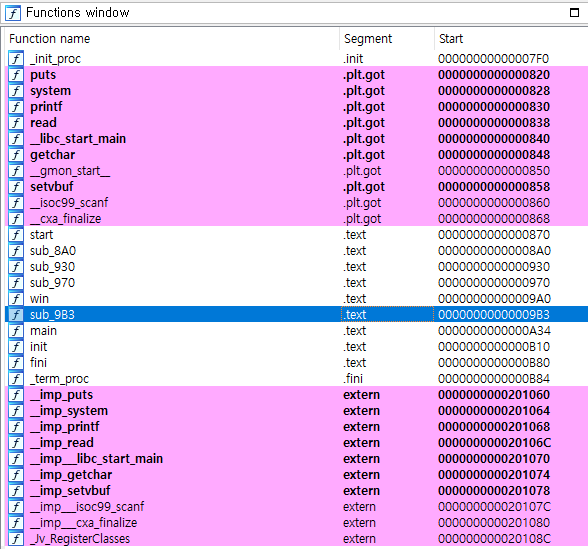Screen dimensions: 588x549
Task: Click .text segment cell of sub_9B3
Action: pos(387,315)
